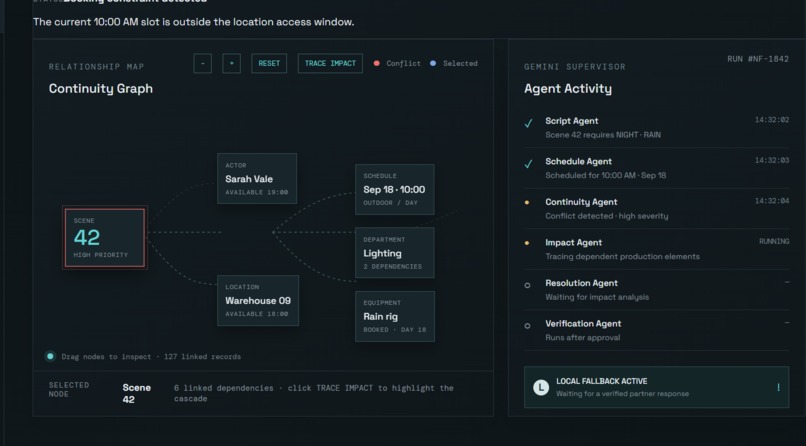Select the Lighting department node
Screen dimensions: 806x446
[x=395, y=252]
